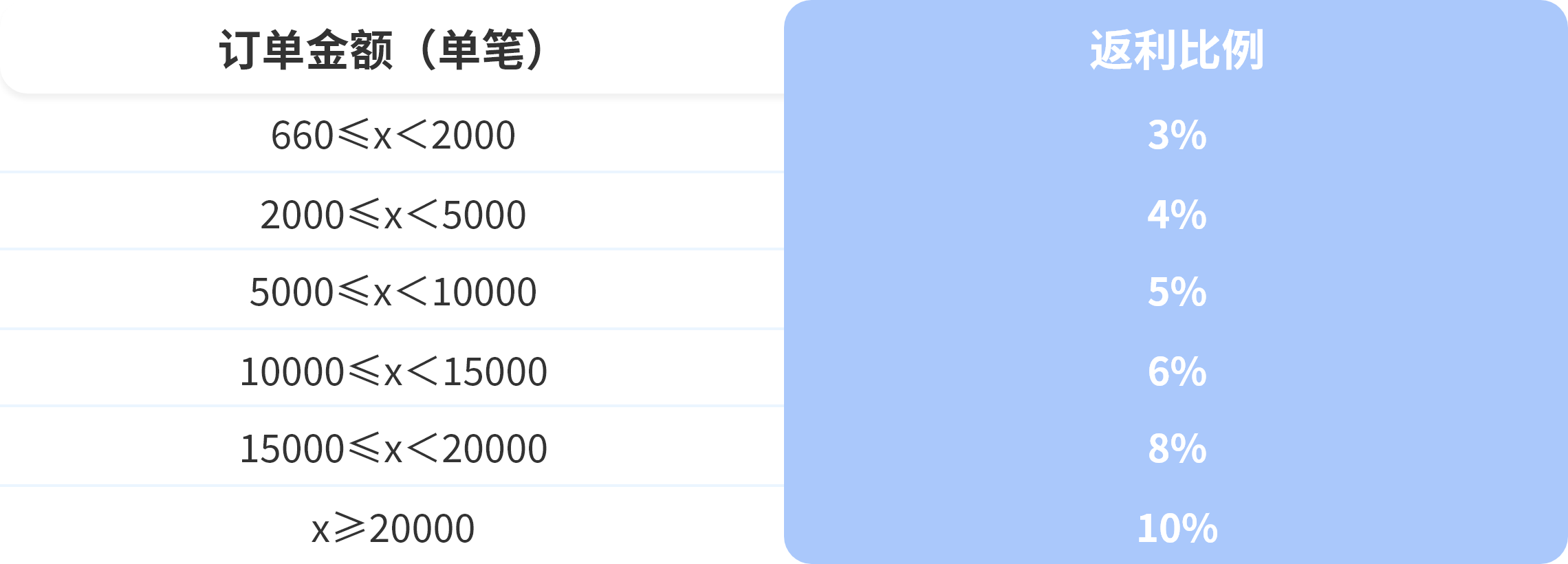Click the number 660 in first row
Viewport: 1568px width, 564px height.
(x=302, y=135)
